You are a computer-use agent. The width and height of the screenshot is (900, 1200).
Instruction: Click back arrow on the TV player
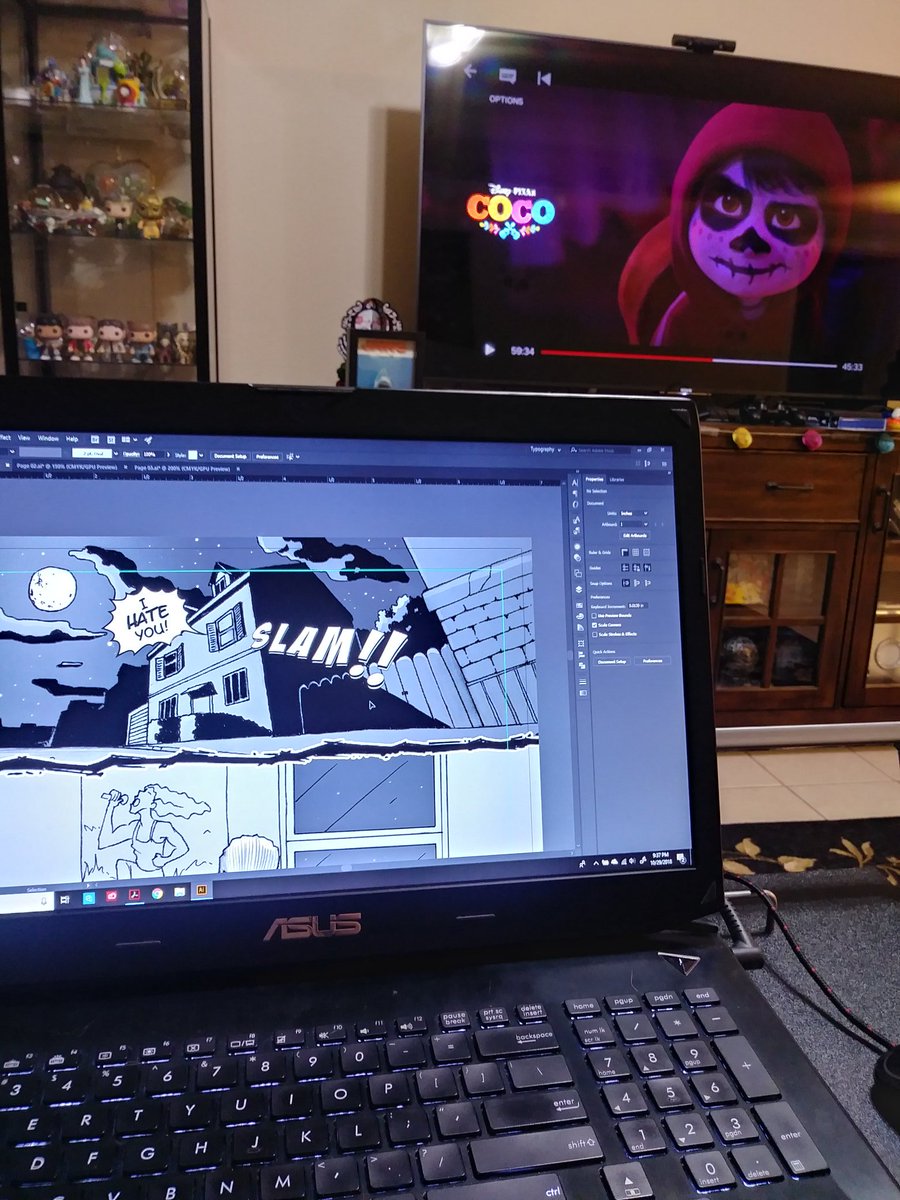(x=470, y=71)
